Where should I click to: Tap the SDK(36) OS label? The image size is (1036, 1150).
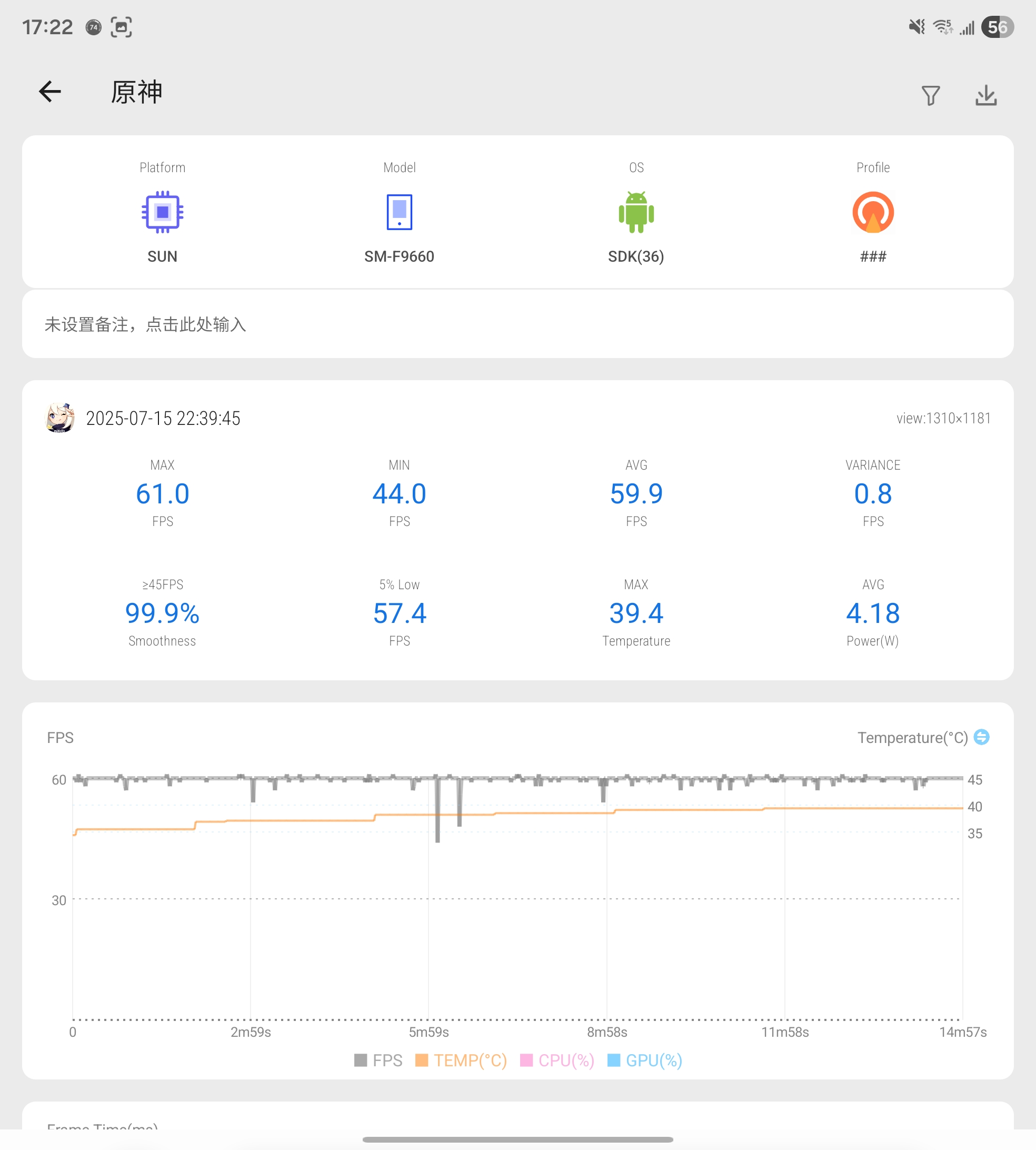coord(636,257)
